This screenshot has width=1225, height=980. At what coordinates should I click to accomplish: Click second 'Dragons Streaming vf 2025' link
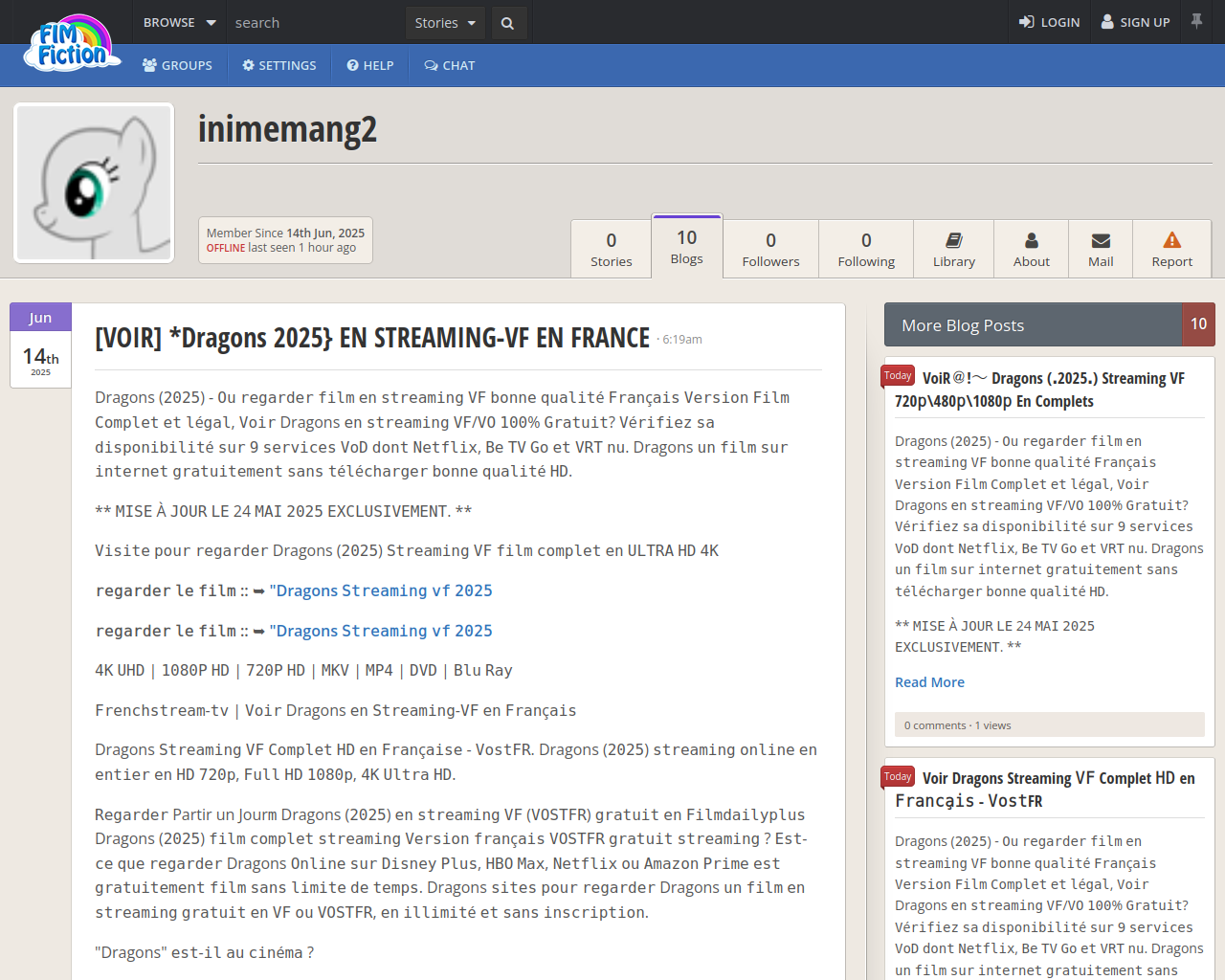pyautogui.click(x=381, y=631)
